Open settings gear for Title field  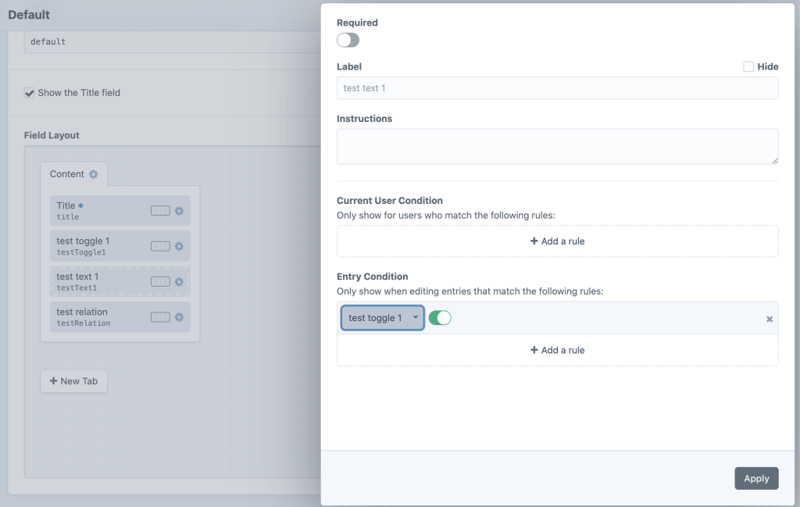(x=180, y=211)
